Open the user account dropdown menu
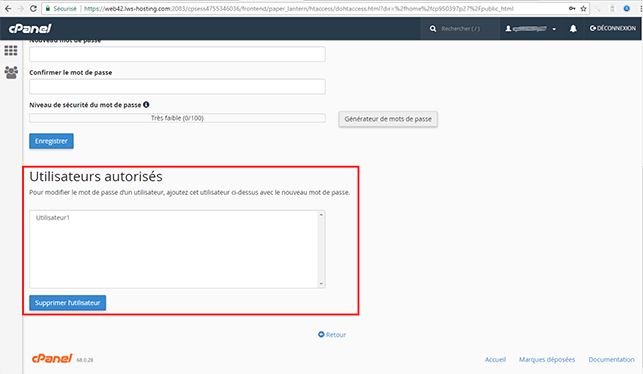The image size is (643, 374). (531, 29)
